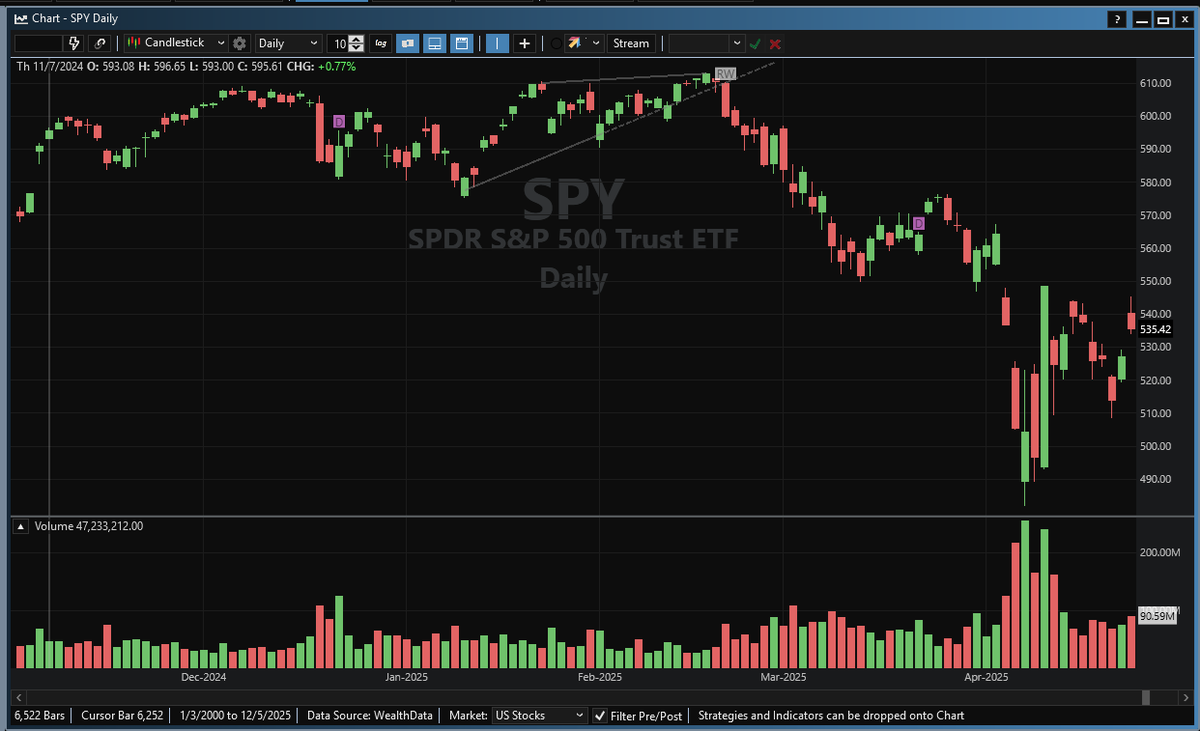
Task: Collapse the Volume pane arrow
Action: [x=21, y=526]
